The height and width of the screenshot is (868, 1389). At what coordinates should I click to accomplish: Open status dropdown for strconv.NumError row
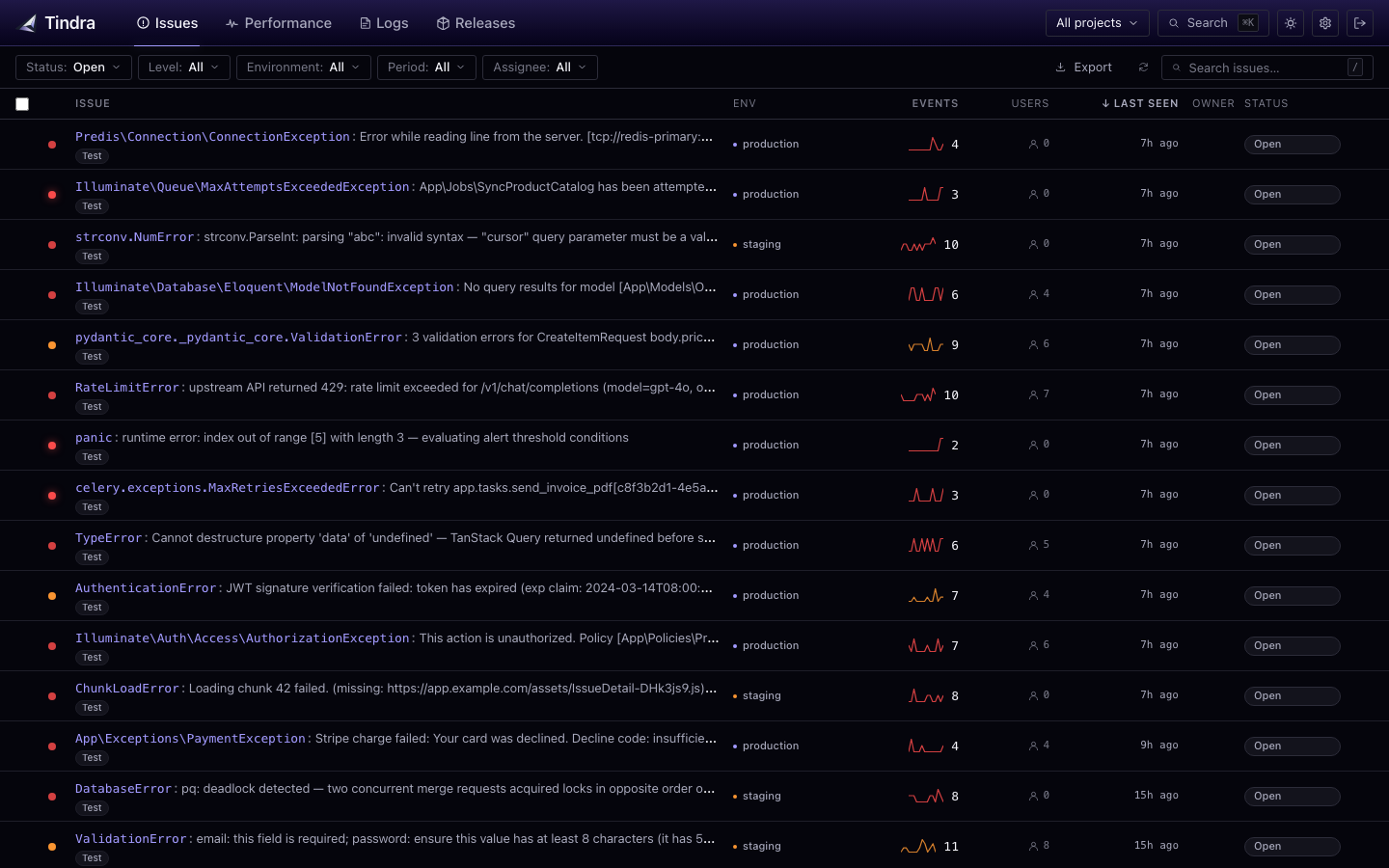tap(1292, 245)
